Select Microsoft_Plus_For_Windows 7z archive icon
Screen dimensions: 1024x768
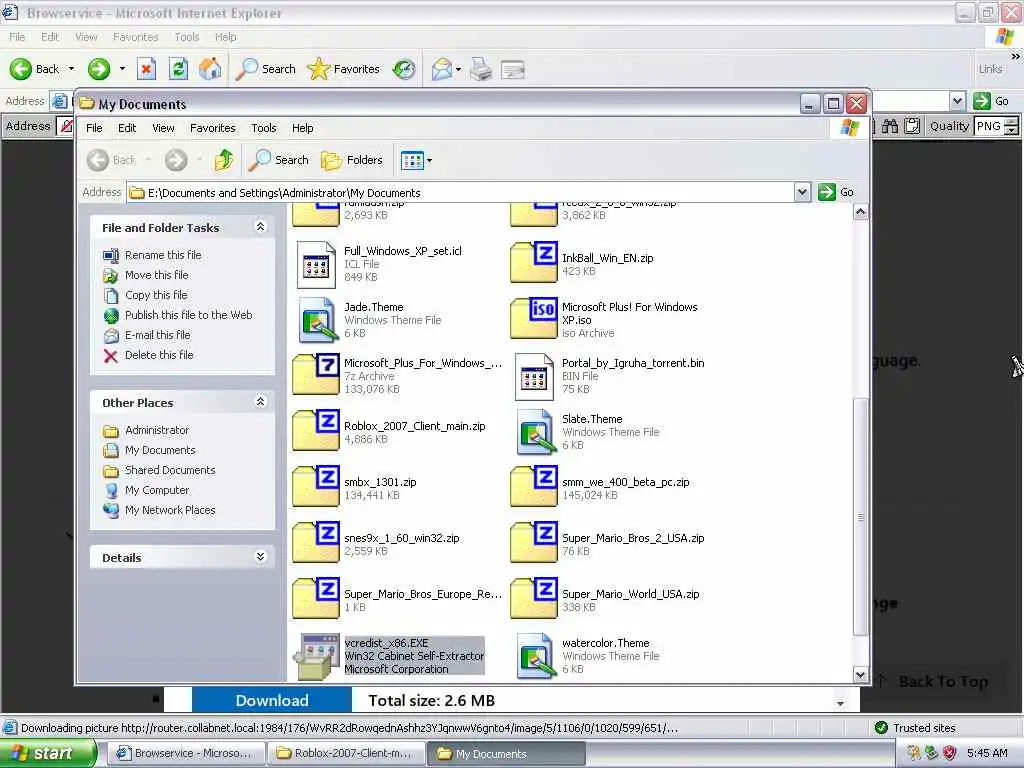click(x=315, y=374)
